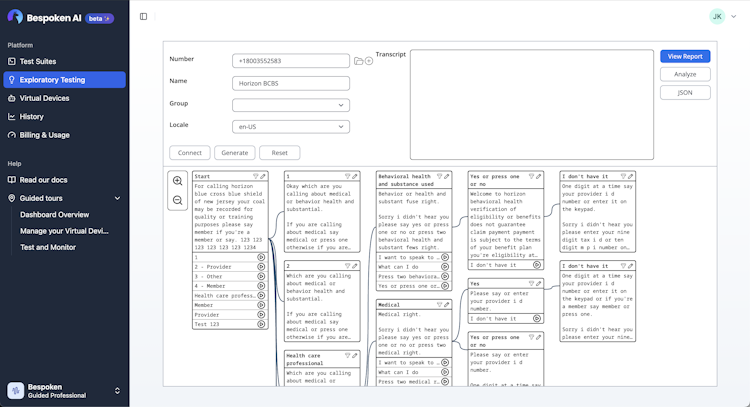Click the beta badge near logo
The height and width of the screenshot is (407, 750).
pos(99,18)
